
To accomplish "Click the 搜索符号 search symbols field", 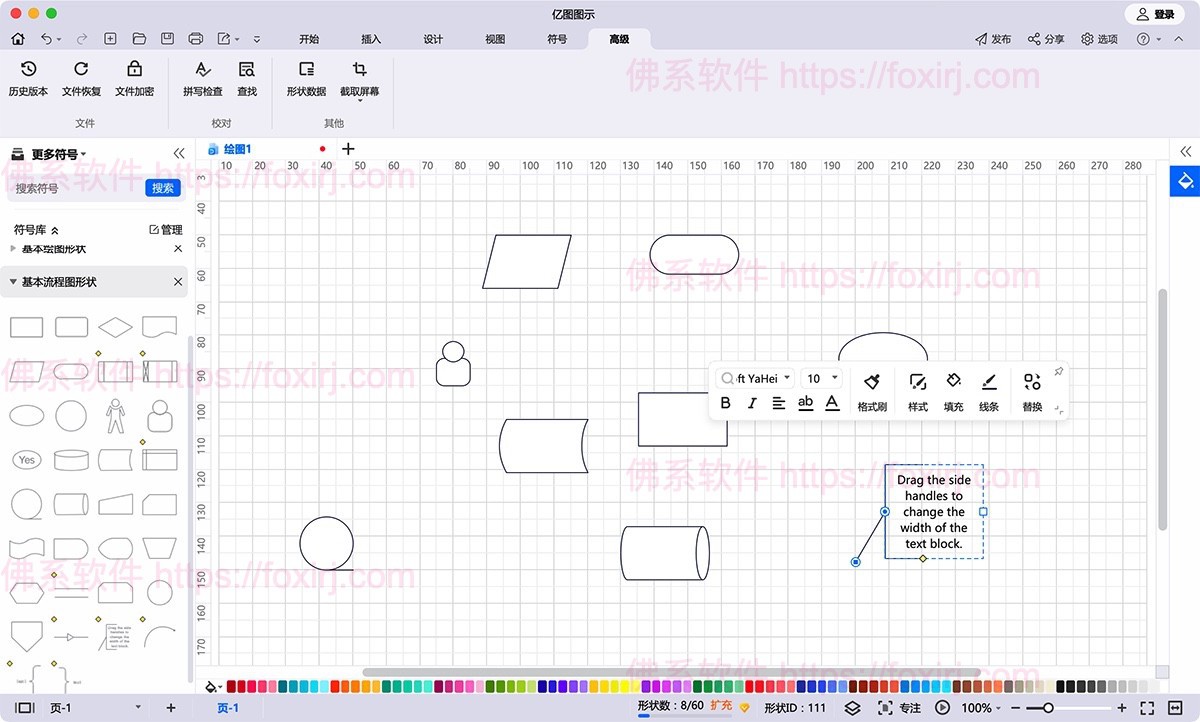I will [75, 188].
